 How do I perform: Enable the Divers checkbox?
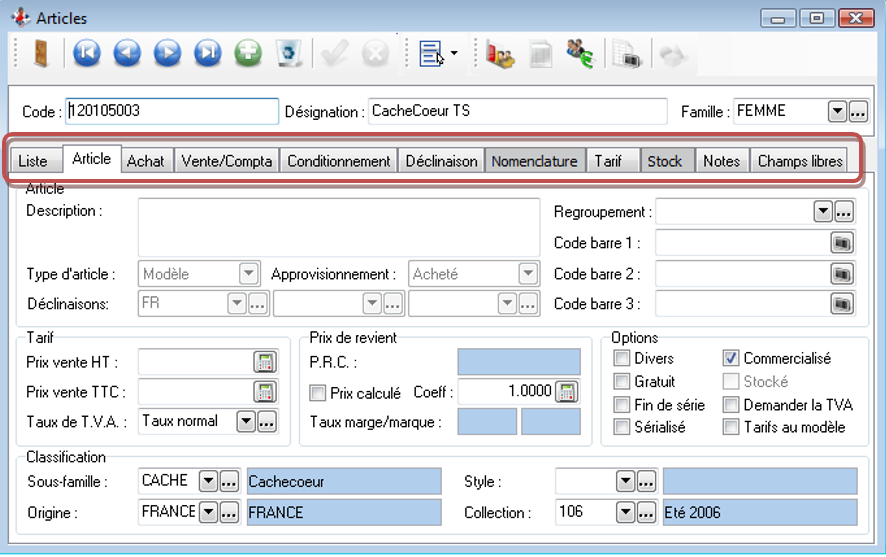tap(621, 358)
